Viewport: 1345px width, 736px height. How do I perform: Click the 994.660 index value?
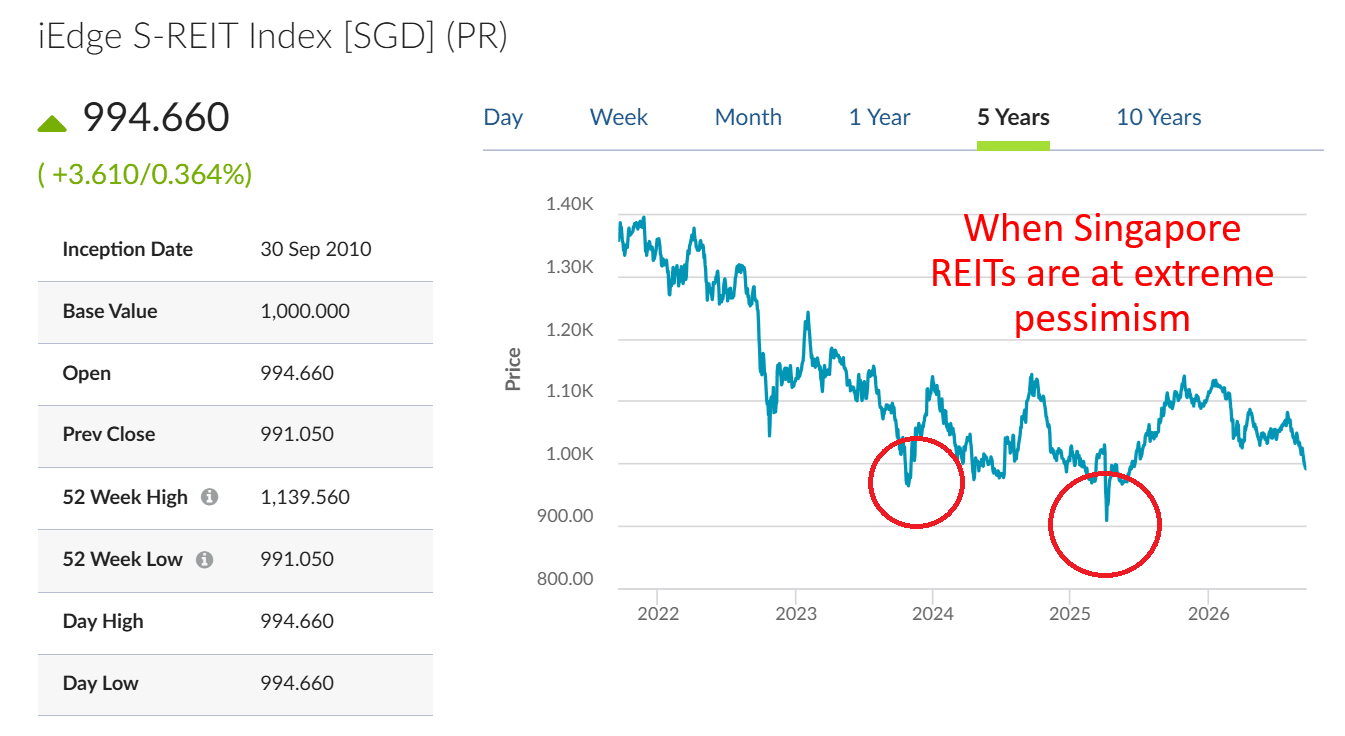click(156, 118)
